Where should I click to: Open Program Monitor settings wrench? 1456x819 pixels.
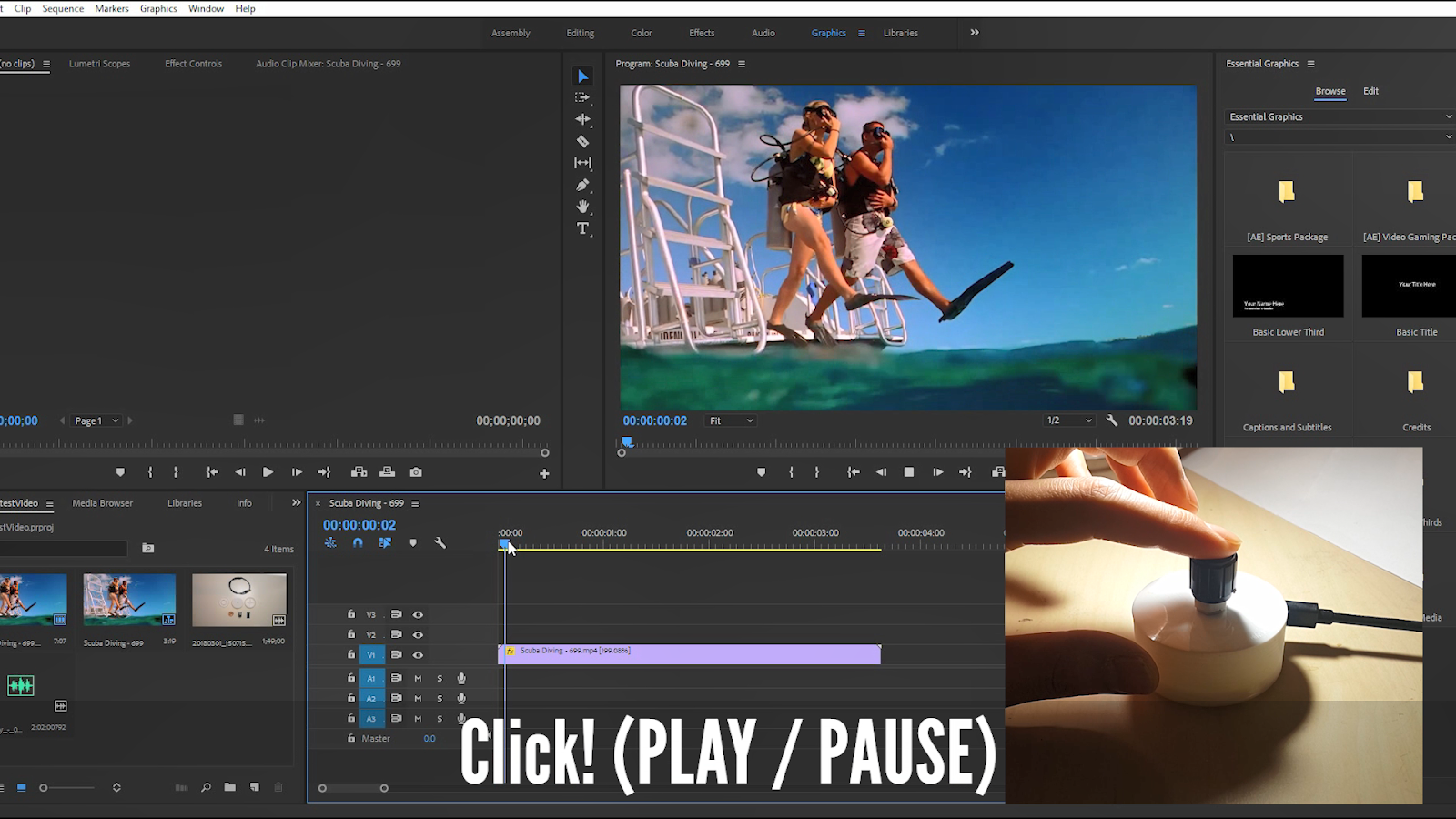1111,420
